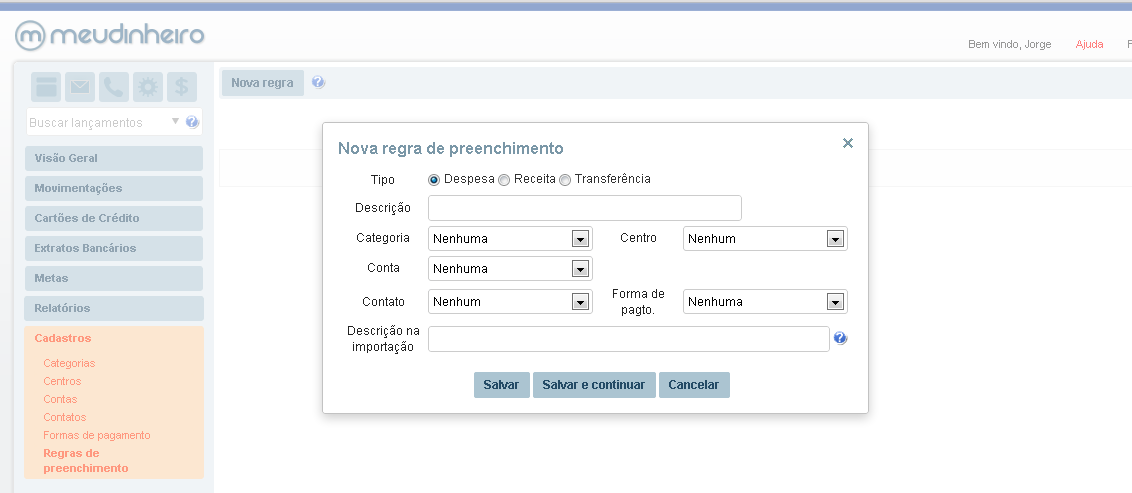Click help icon beside Nova regra

pos(318,82)
